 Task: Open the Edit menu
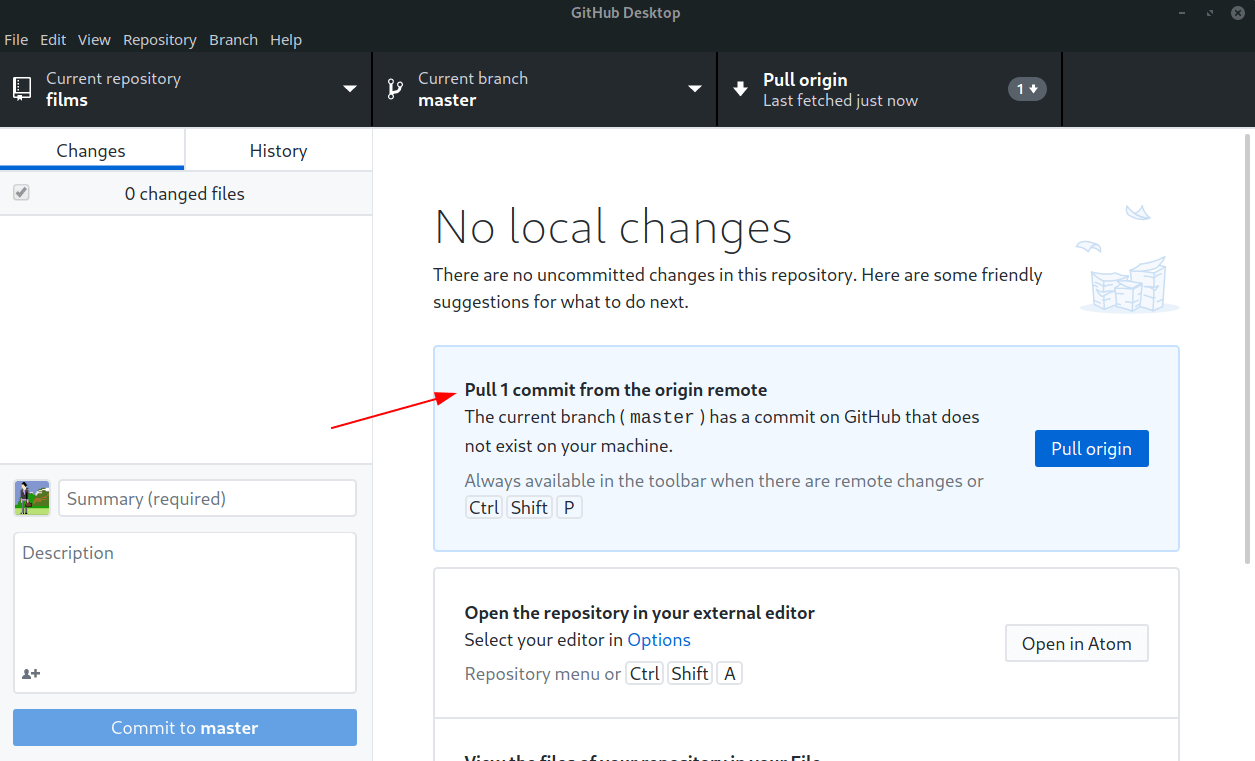pyautogui.click(x=53, y=40)
